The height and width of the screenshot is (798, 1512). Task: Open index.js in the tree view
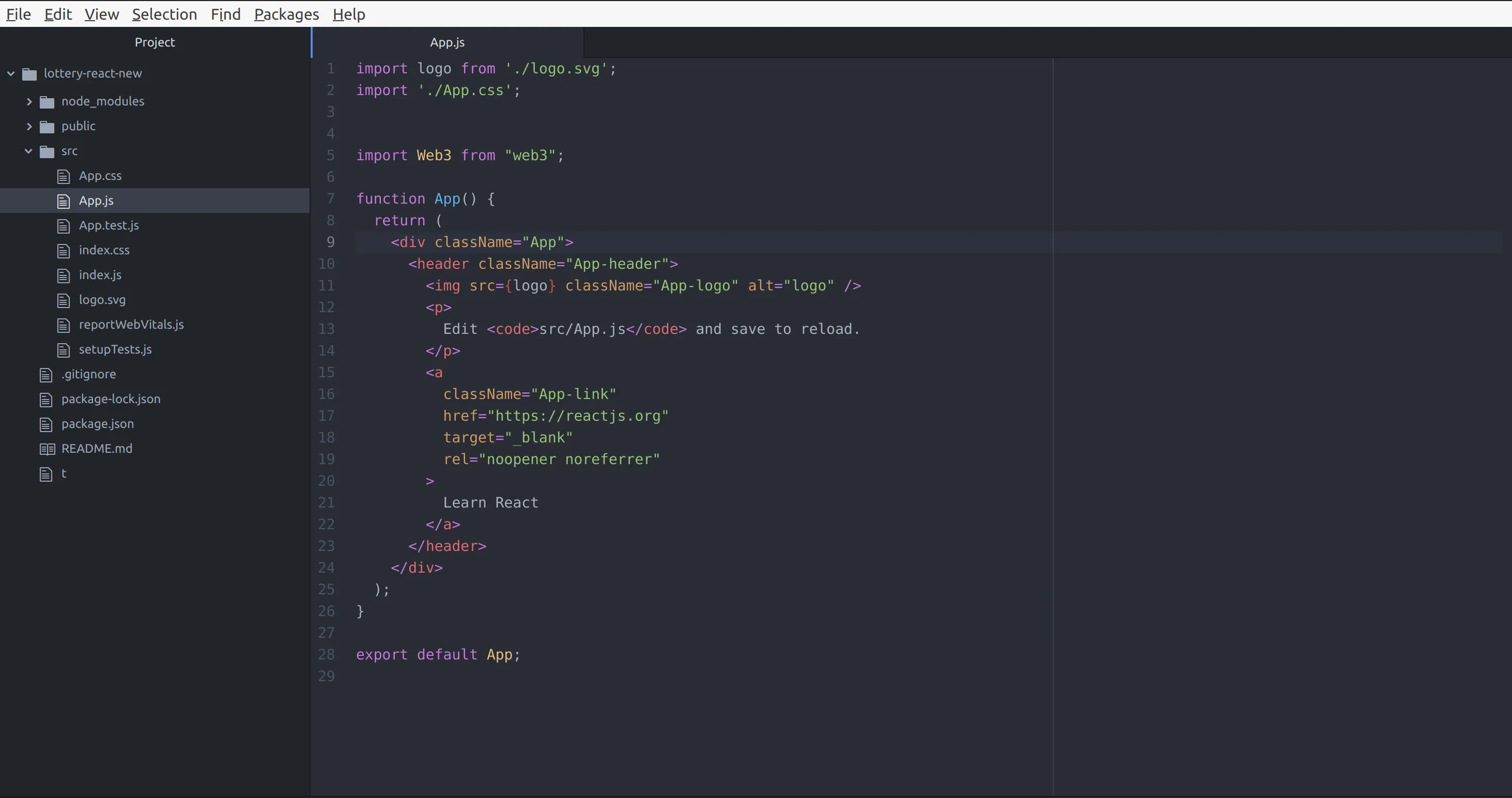click(100, 275)
